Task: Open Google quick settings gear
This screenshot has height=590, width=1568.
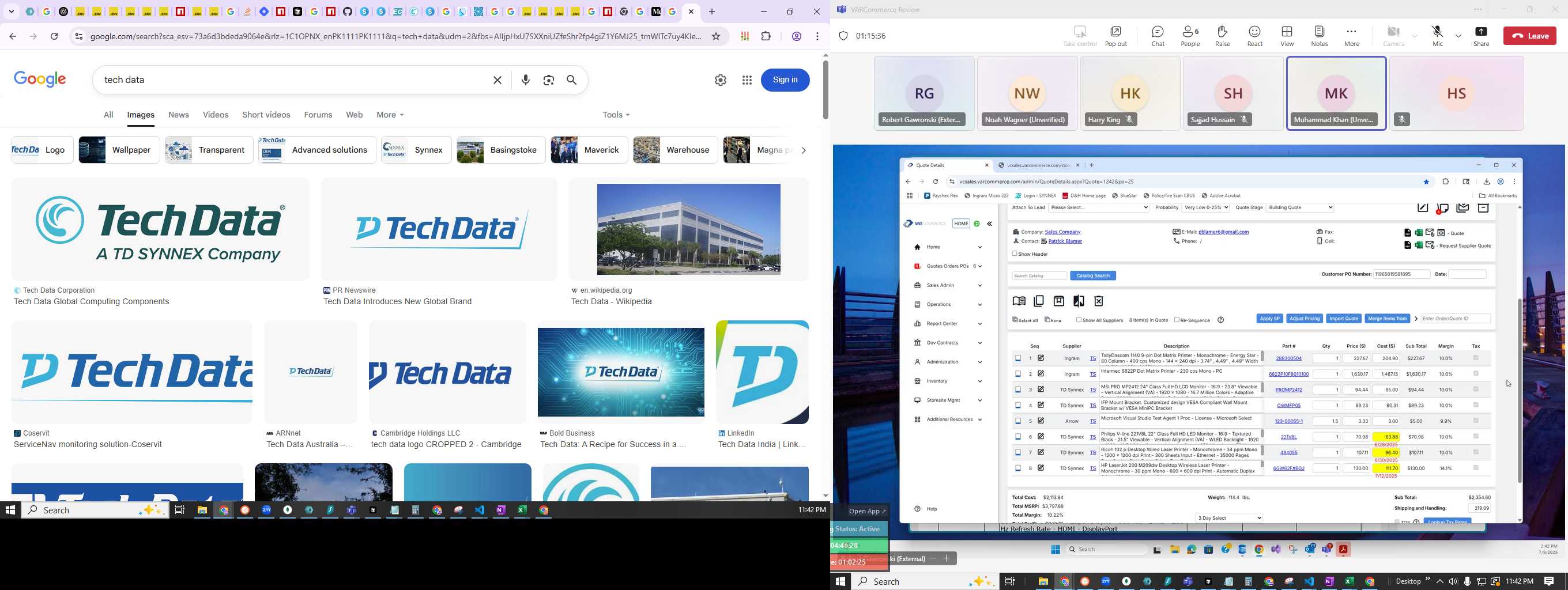Action: 721,80
